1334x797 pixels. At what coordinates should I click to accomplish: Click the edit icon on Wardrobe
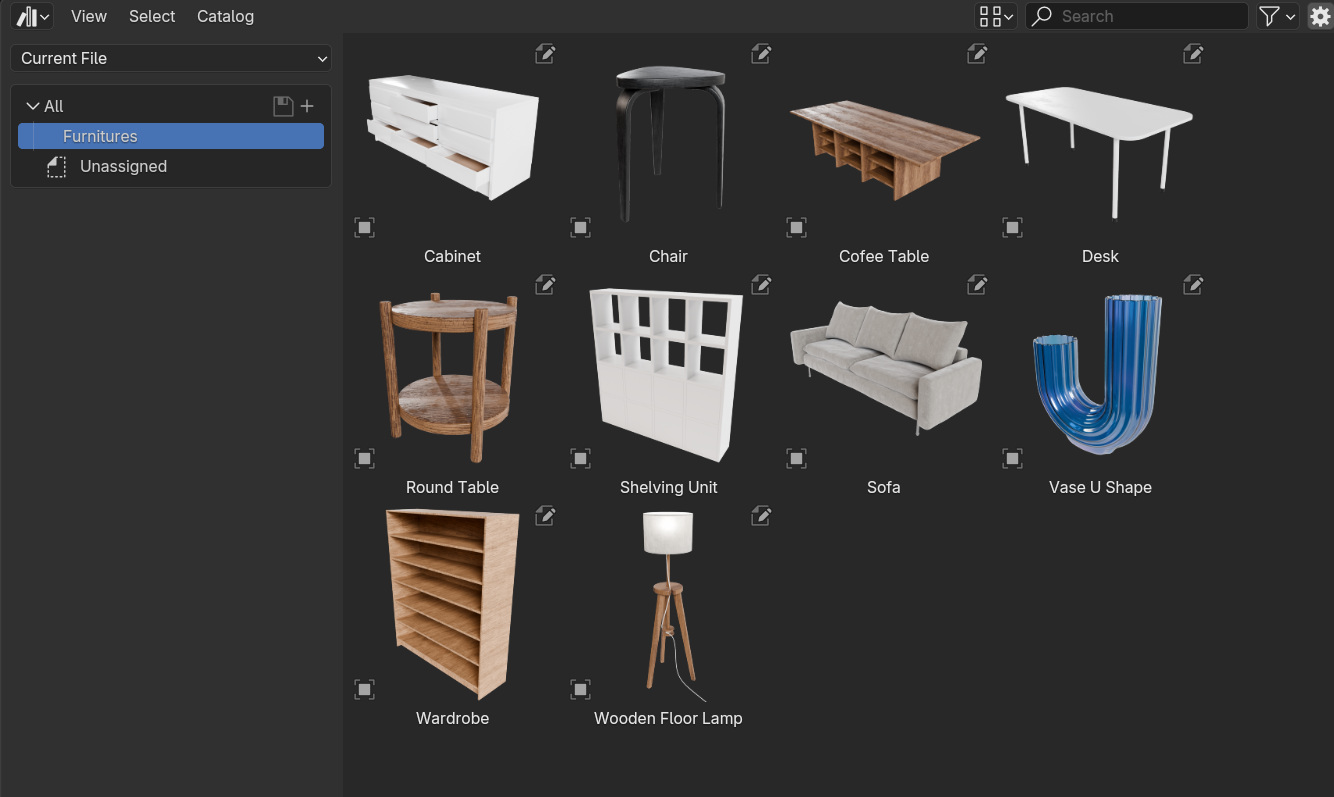[545, 516]
